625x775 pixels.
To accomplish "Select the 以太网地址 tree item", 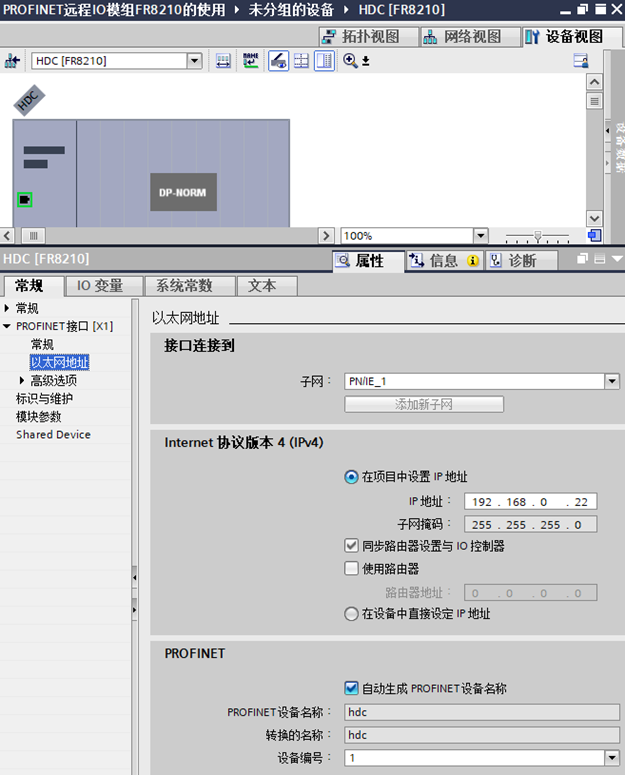I will coord(59,362).
